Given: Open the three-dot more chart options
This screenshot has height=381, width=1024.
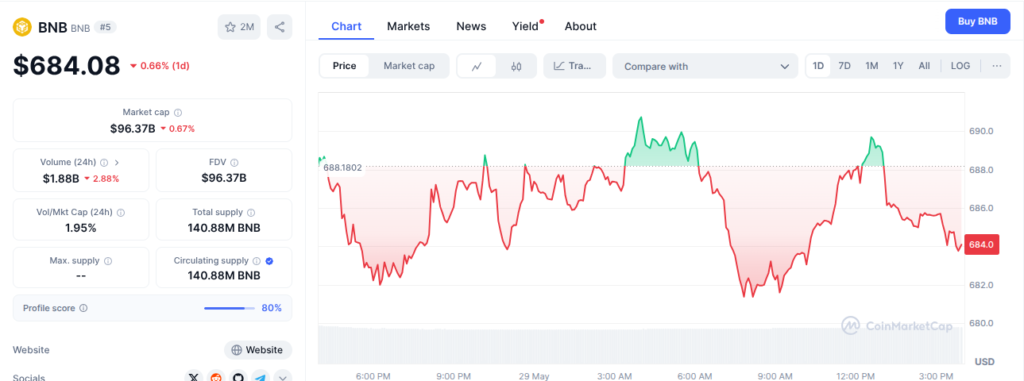Looking at the screenshot, I should (997, 66).
